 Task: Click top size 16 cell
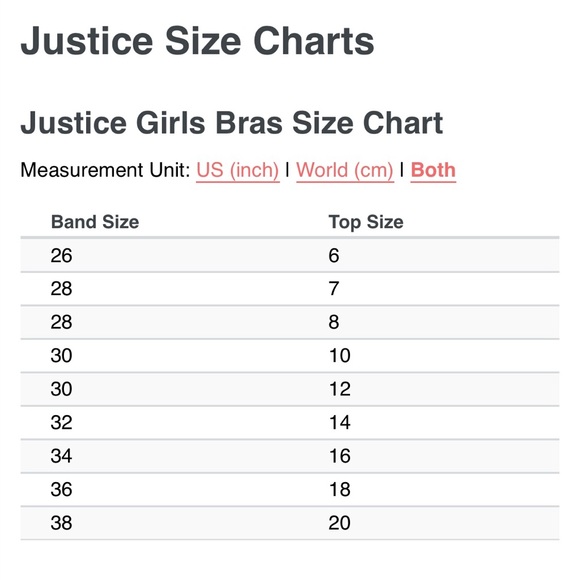point(339,456)
